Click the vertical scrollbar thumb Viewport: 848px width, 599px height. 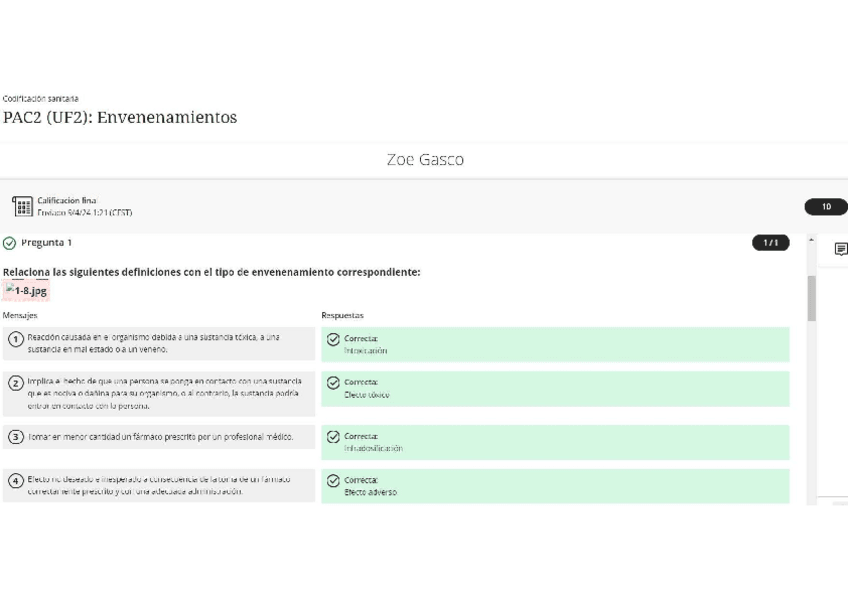(811, 298)
